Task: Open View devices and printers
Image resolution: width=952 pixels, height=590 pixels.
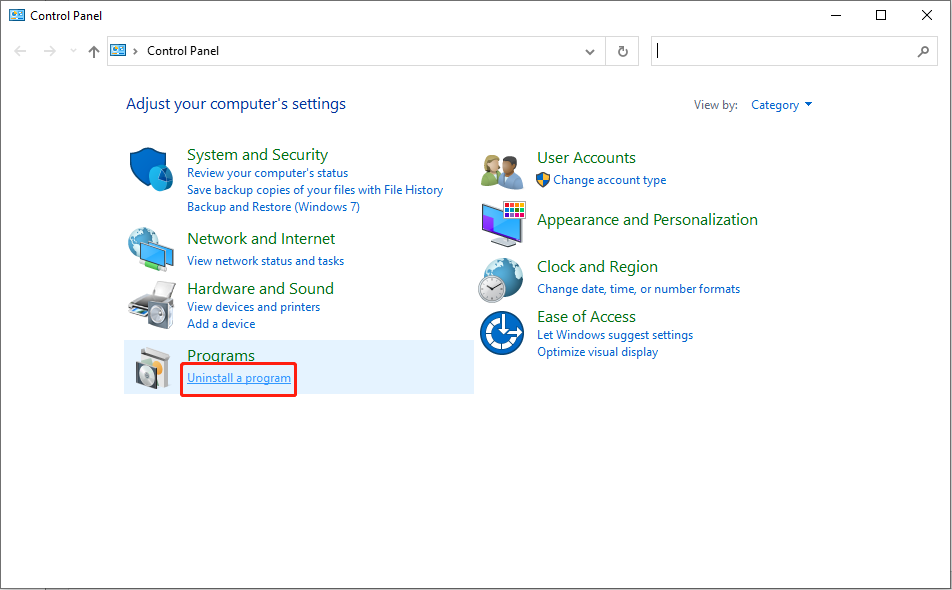Action: tap(253, 307)
